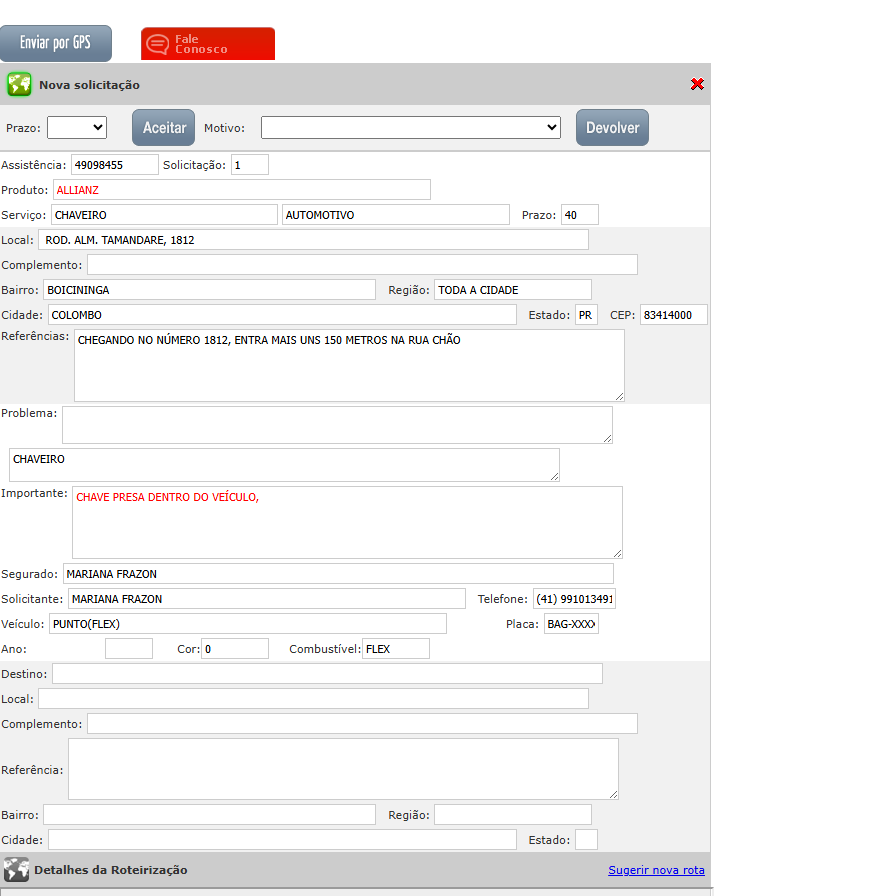Click the empty Ano input field
The width and height of the screenshot is (876, 896).
129,649
